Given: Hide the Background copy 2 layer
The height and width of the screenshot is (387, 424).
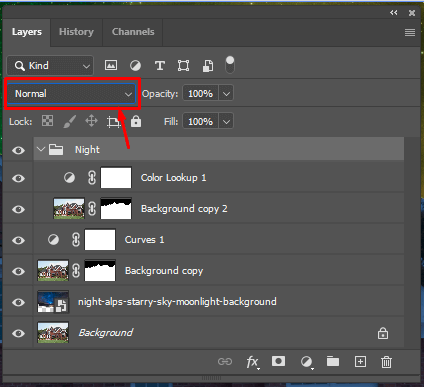Looking at the screenshot, I should click(x=18, y=209).
